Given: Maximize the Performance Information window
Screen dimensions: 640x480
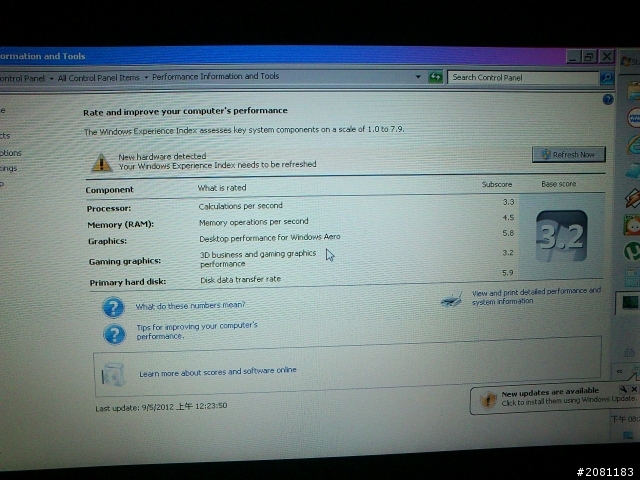Looking at the screenshot, I should pyautogui.click(x=589, y=56).
